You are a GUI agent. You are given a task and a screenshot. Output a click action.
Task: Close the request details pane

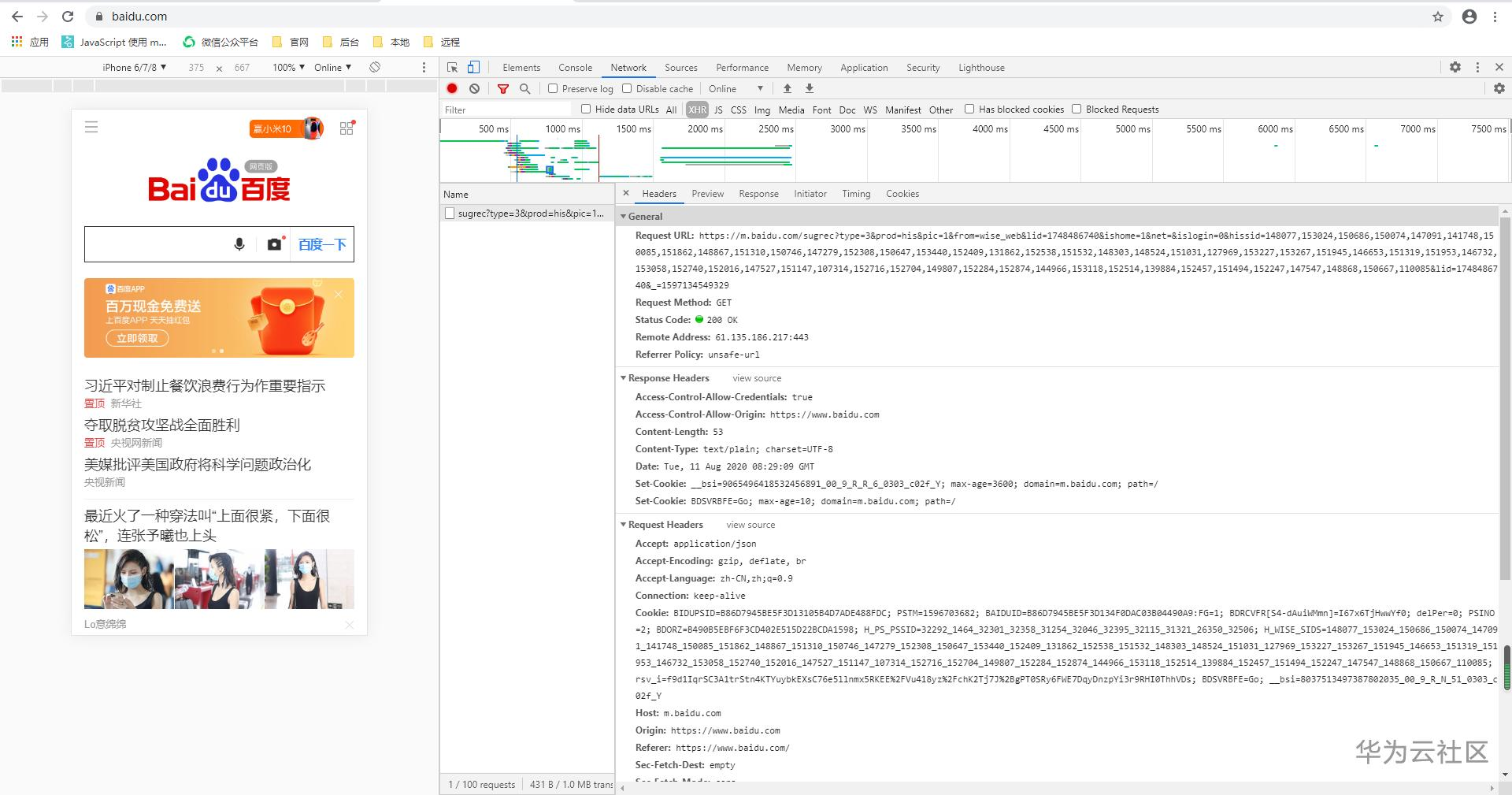coord(626,193)
